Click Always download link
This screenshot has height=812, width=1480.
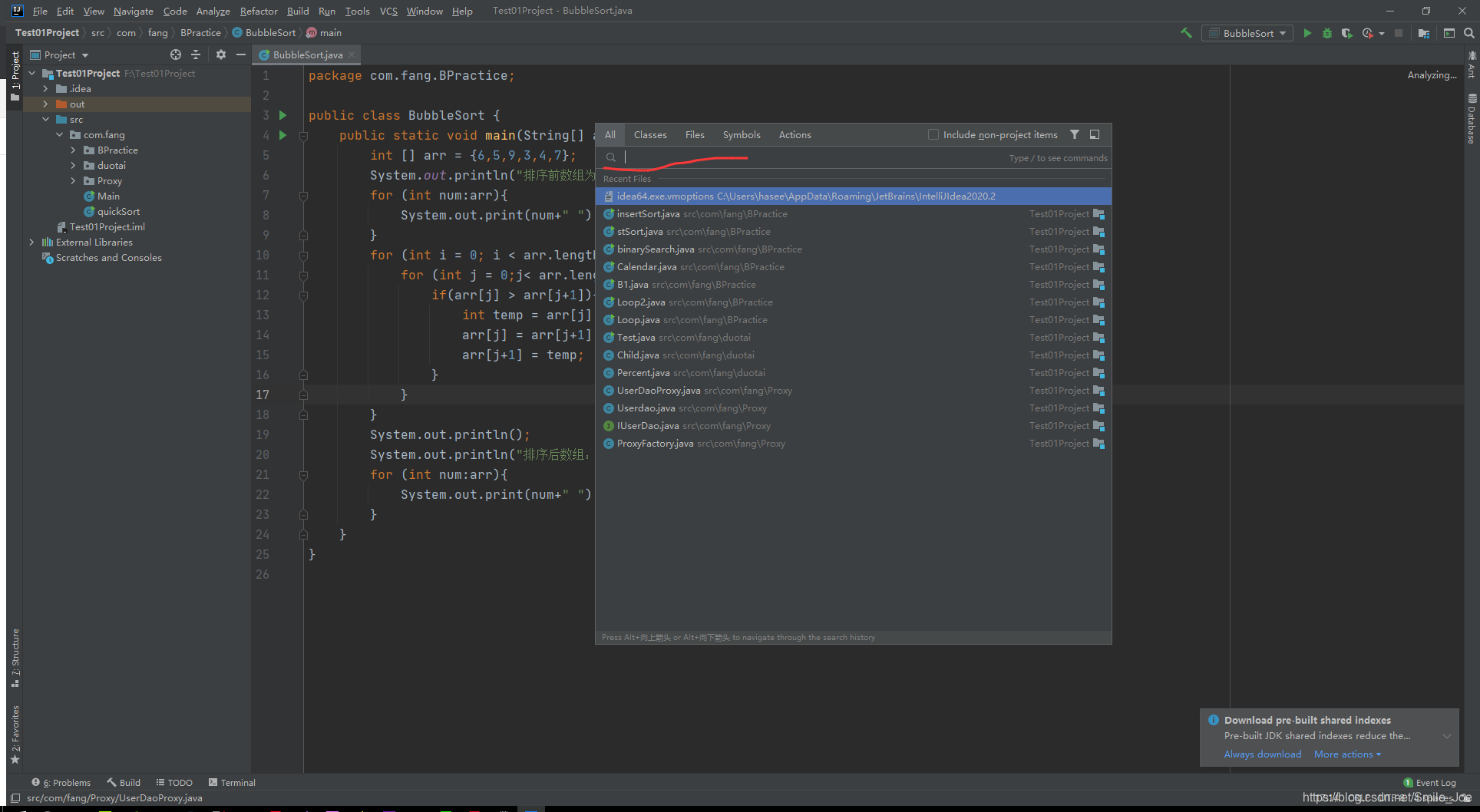pos(1263,754)
